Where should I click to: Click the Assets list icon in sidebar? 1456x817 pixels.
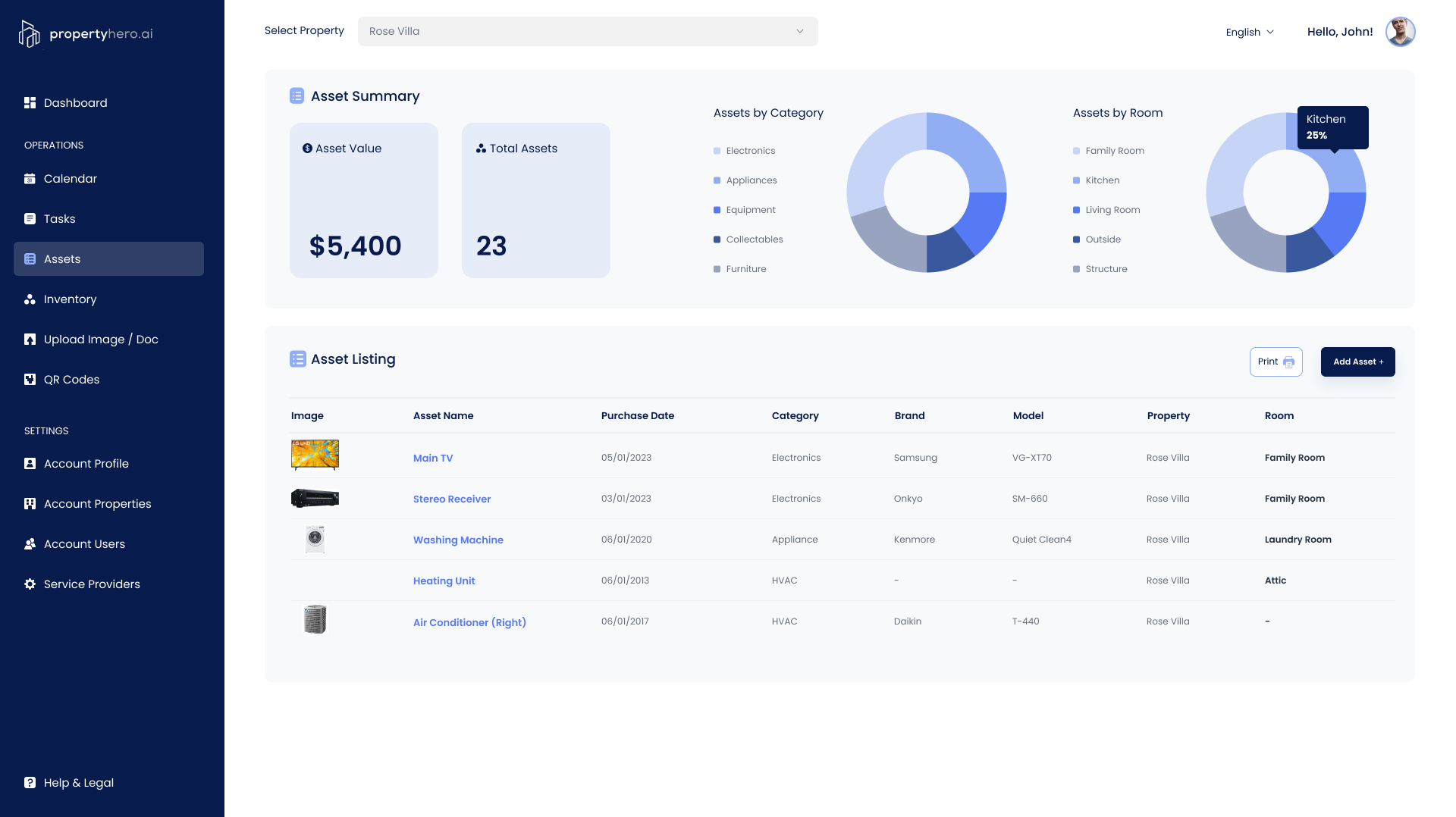tap(30, 259)
